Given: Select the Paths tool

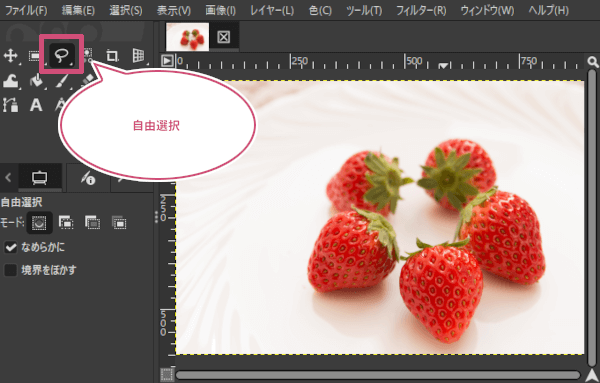Looking at the screenshot, I should click(10, 105).
